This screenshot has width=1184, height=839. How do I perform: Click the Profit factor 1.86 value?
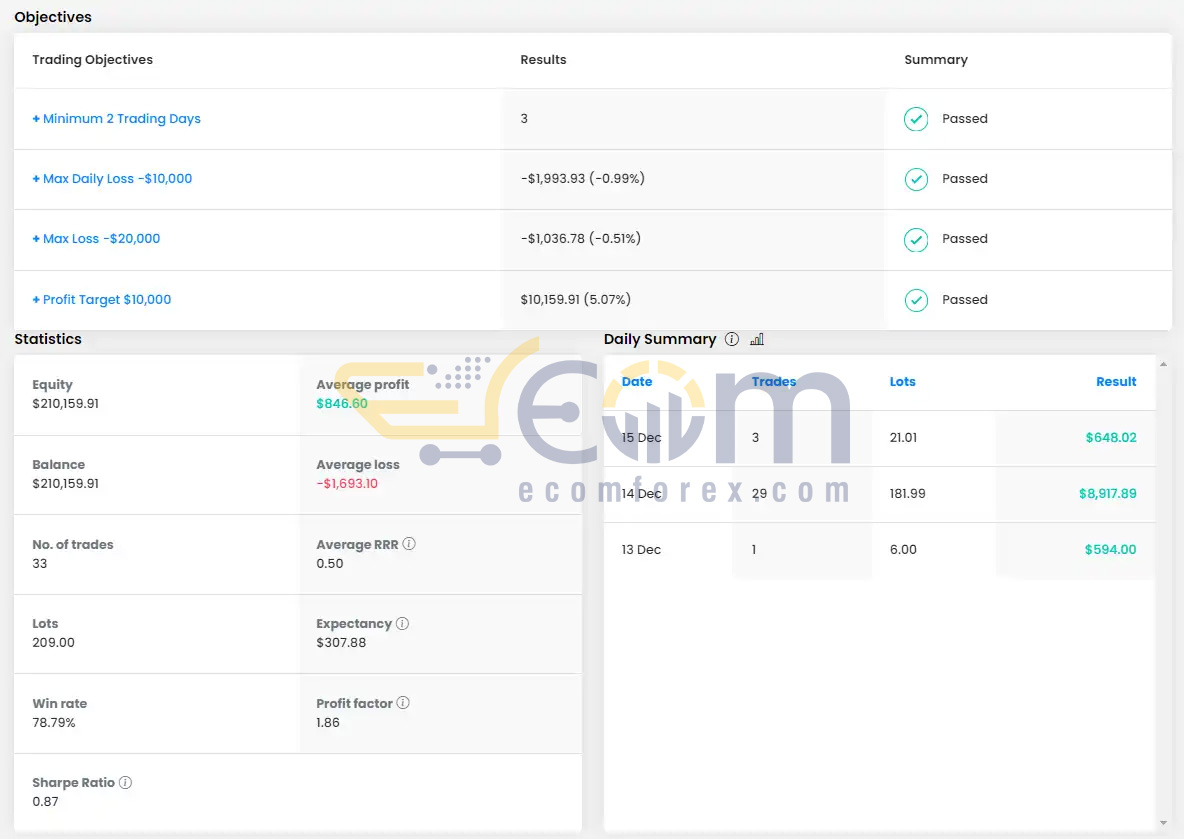(x=328, y=722)
